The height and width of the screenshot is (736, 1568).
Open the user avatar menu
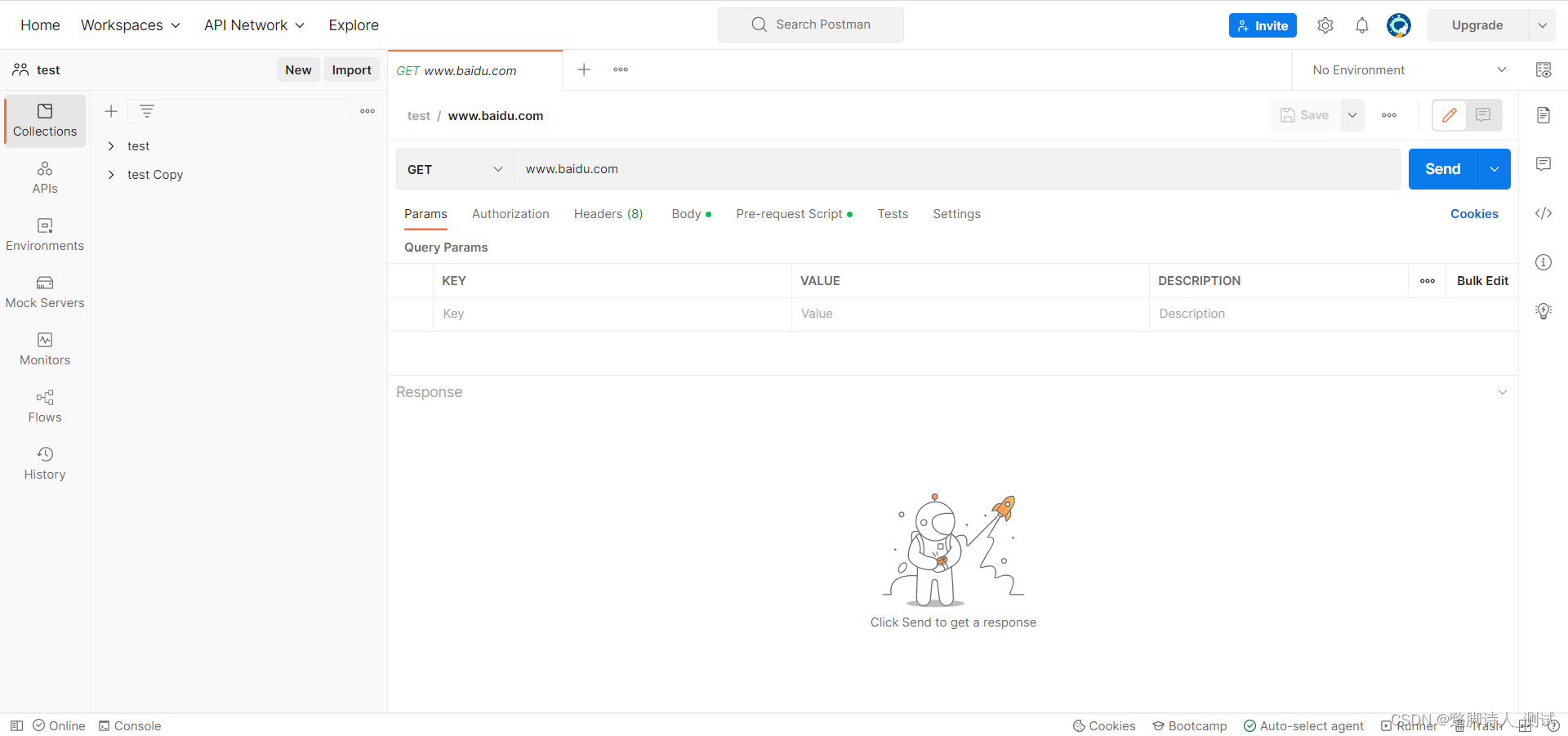click(x=1399, y=25)
